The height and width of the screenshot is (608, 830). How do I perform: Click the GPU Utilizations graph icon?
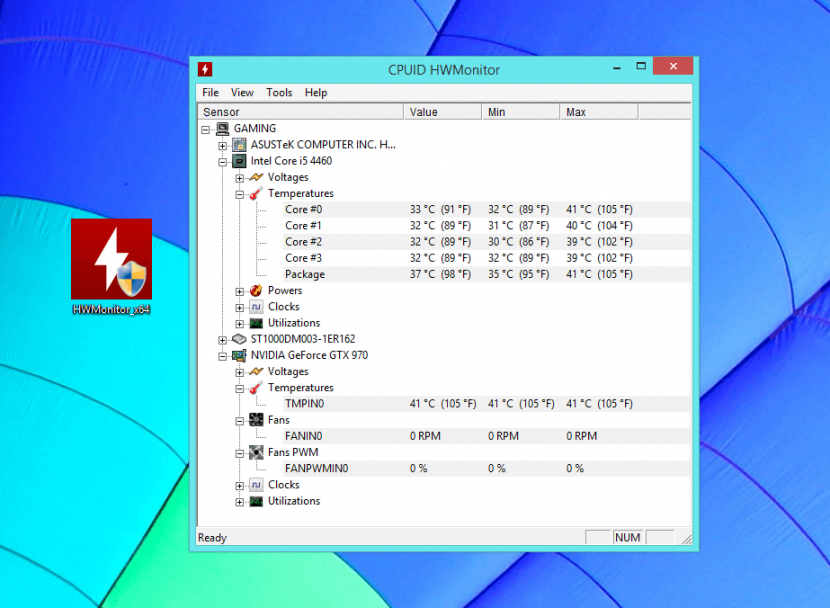tap(256, 501)
